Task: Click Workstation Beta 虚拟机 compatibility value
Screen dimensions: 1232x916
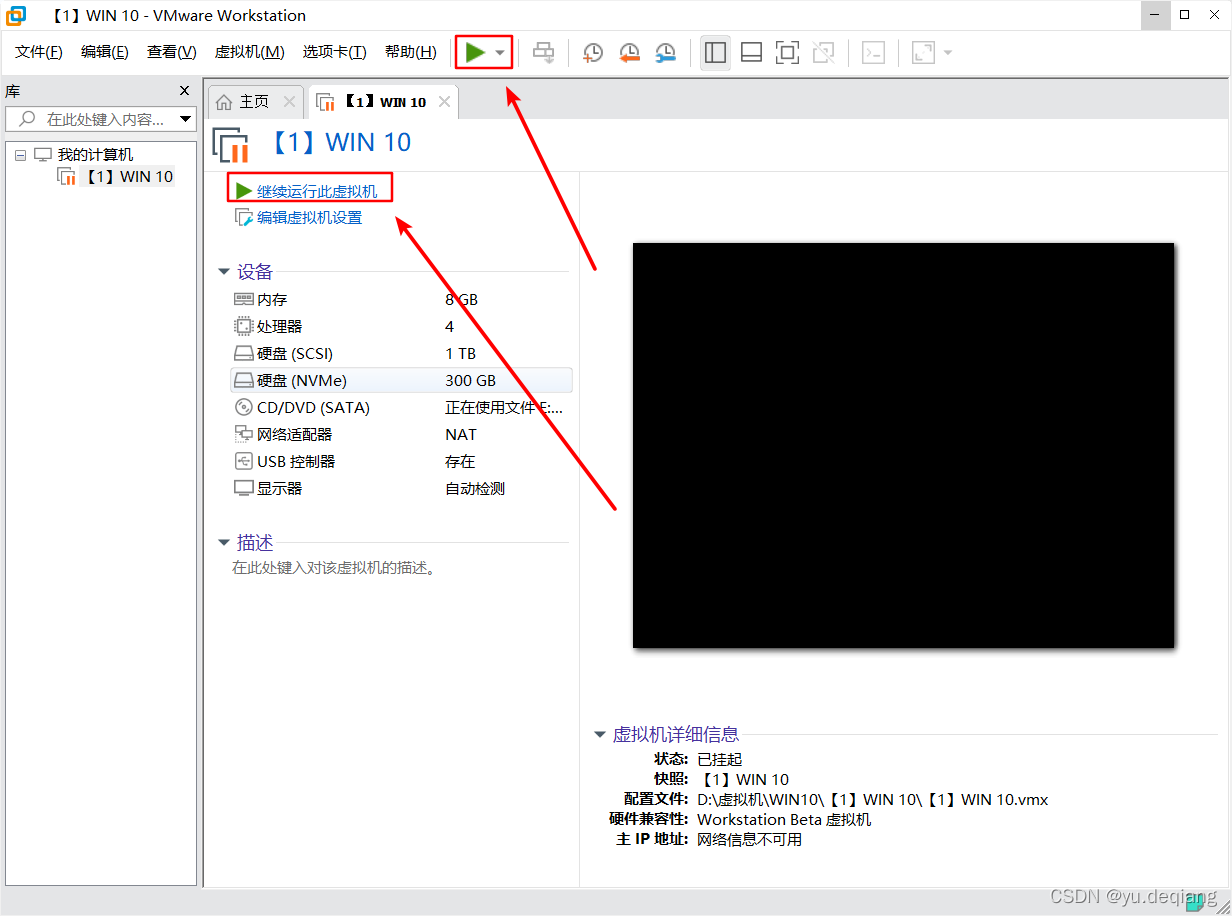Action: [784, 819]
